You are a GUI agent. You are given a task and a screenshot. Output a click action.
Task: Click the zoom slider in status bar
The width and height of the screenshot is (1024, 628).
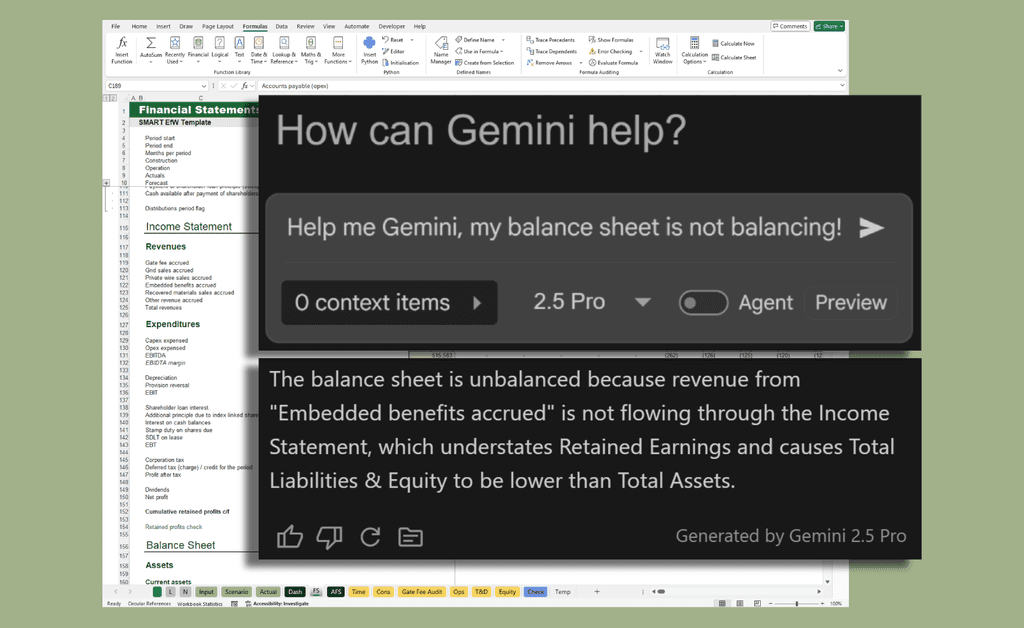click(797, 604)
